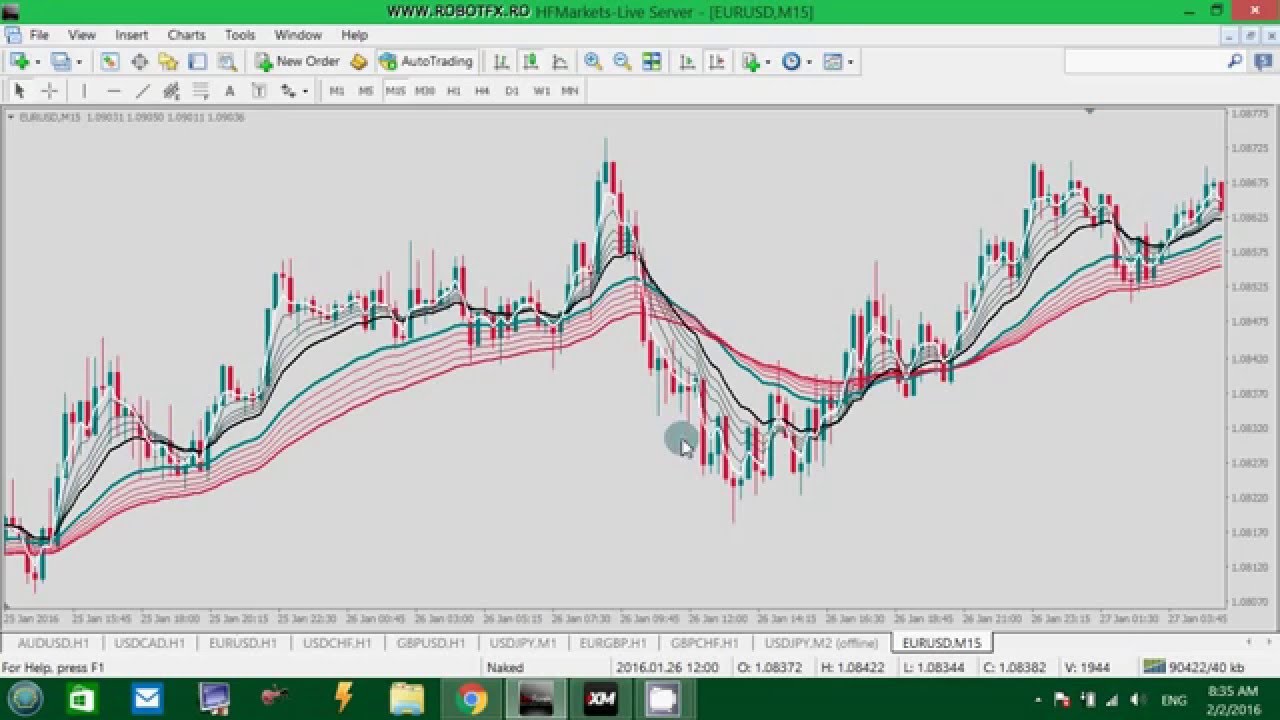
Task: Tile chart windows icon
Action: [652, 61]
